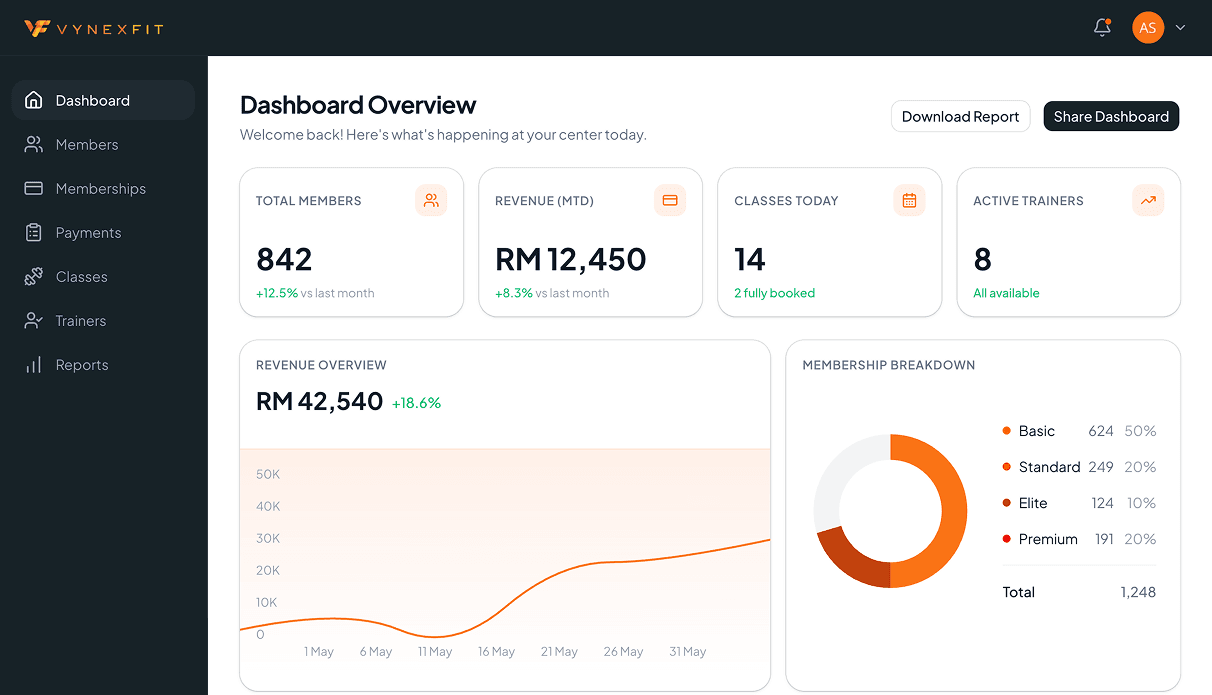Click the 14 classes today value
The width and height of the screenshot is (1212, 695).
750,259
